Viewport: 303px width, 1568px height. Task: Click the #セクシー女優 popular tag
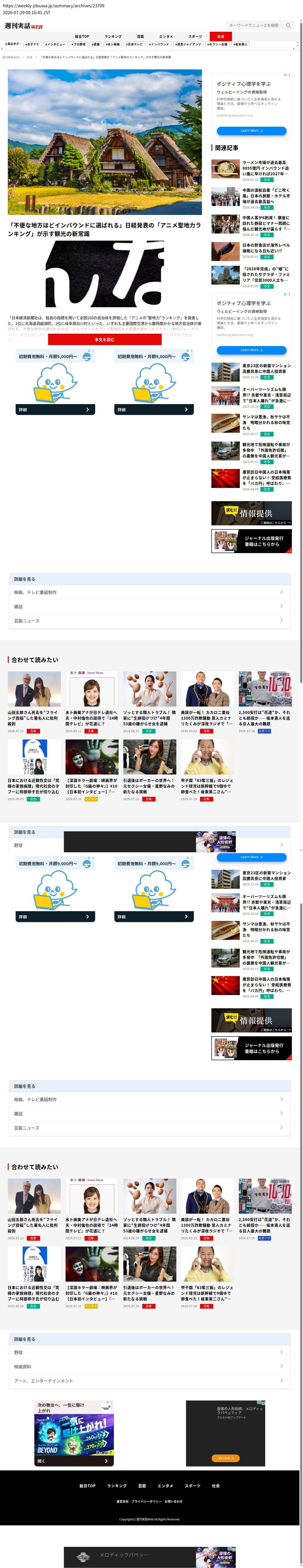pos(217,45)
